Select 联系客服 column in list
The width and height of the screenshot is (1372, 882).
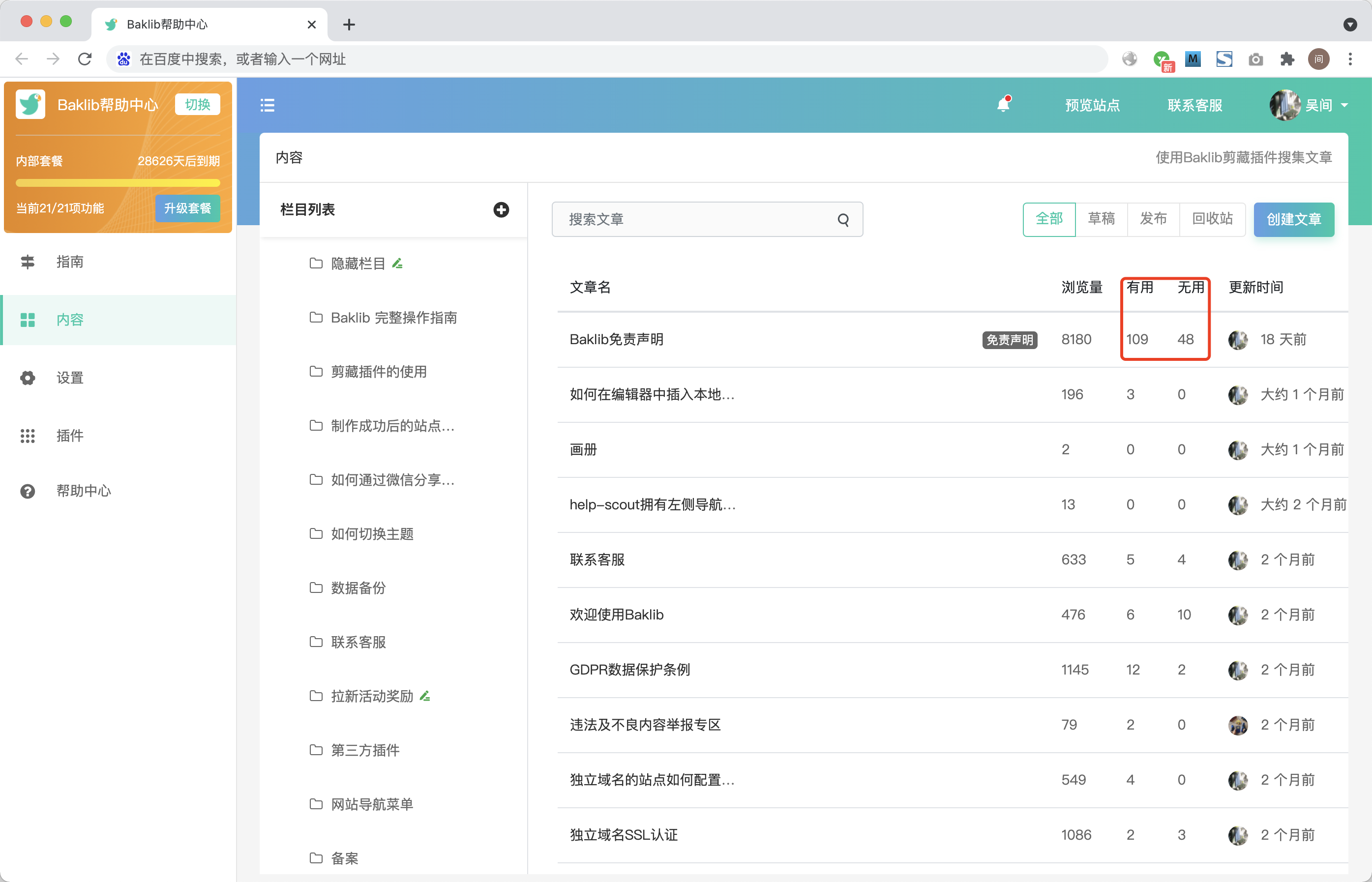click(x=358, y=643)
